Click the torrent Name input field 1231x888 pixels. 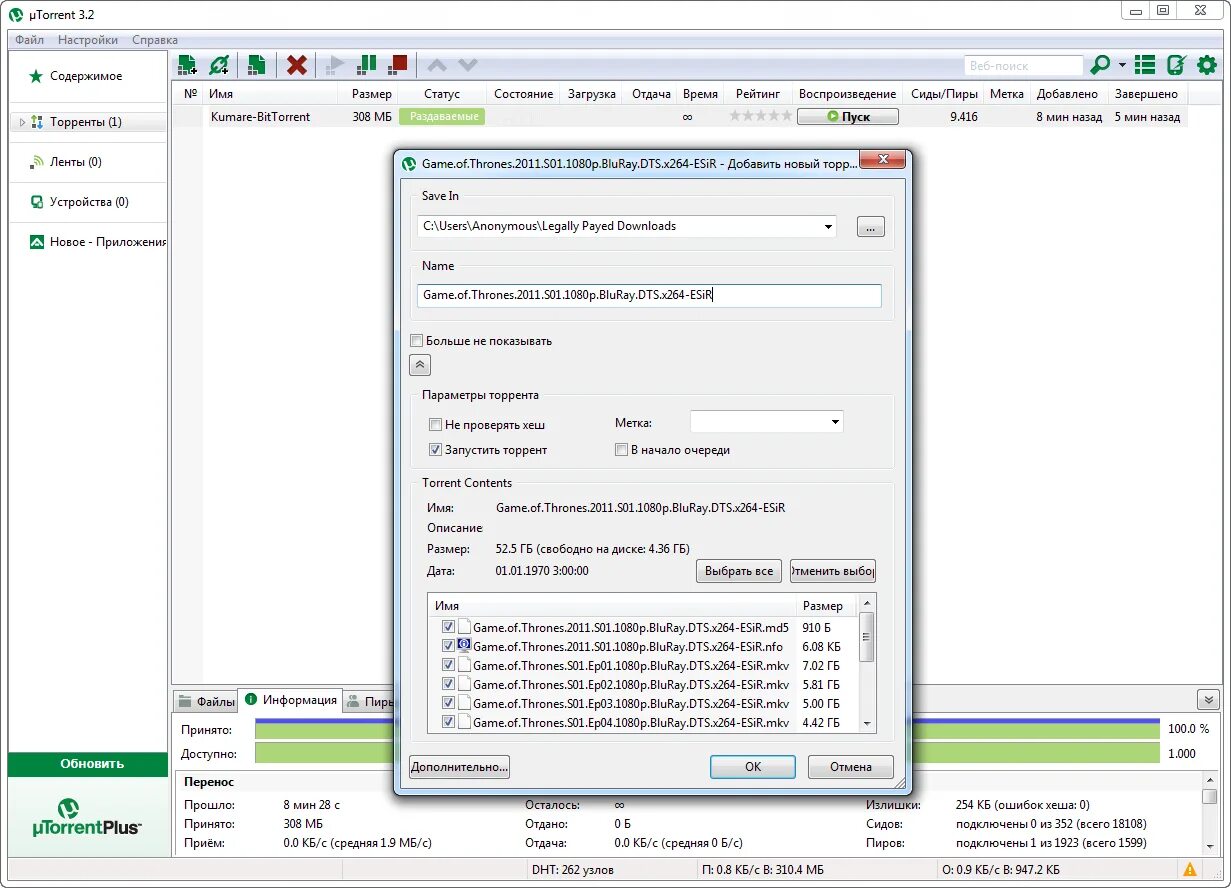pos(649,295)
